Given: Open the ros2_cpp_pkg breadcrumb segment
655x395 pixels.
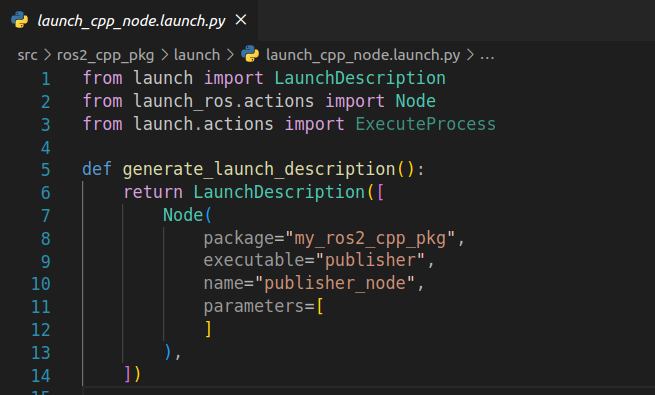Looking at the screenshot, I should point(105,55).
